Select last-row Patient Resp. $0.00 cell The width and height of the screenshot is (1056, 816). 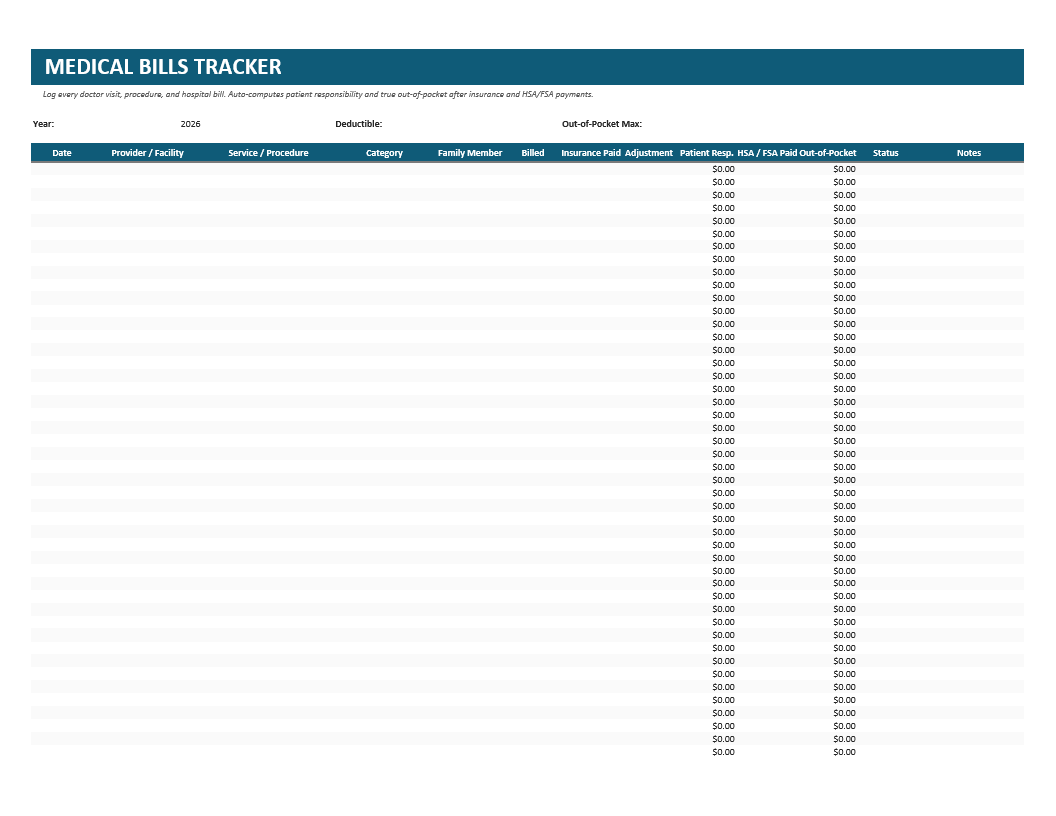click(x=723, y=752)
